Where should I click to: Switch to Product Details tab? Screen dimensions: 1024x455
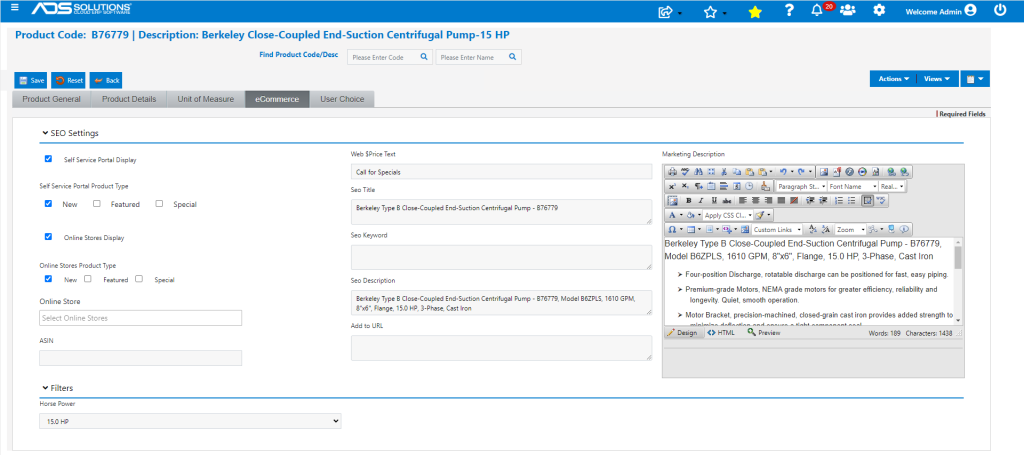[129, 99]
